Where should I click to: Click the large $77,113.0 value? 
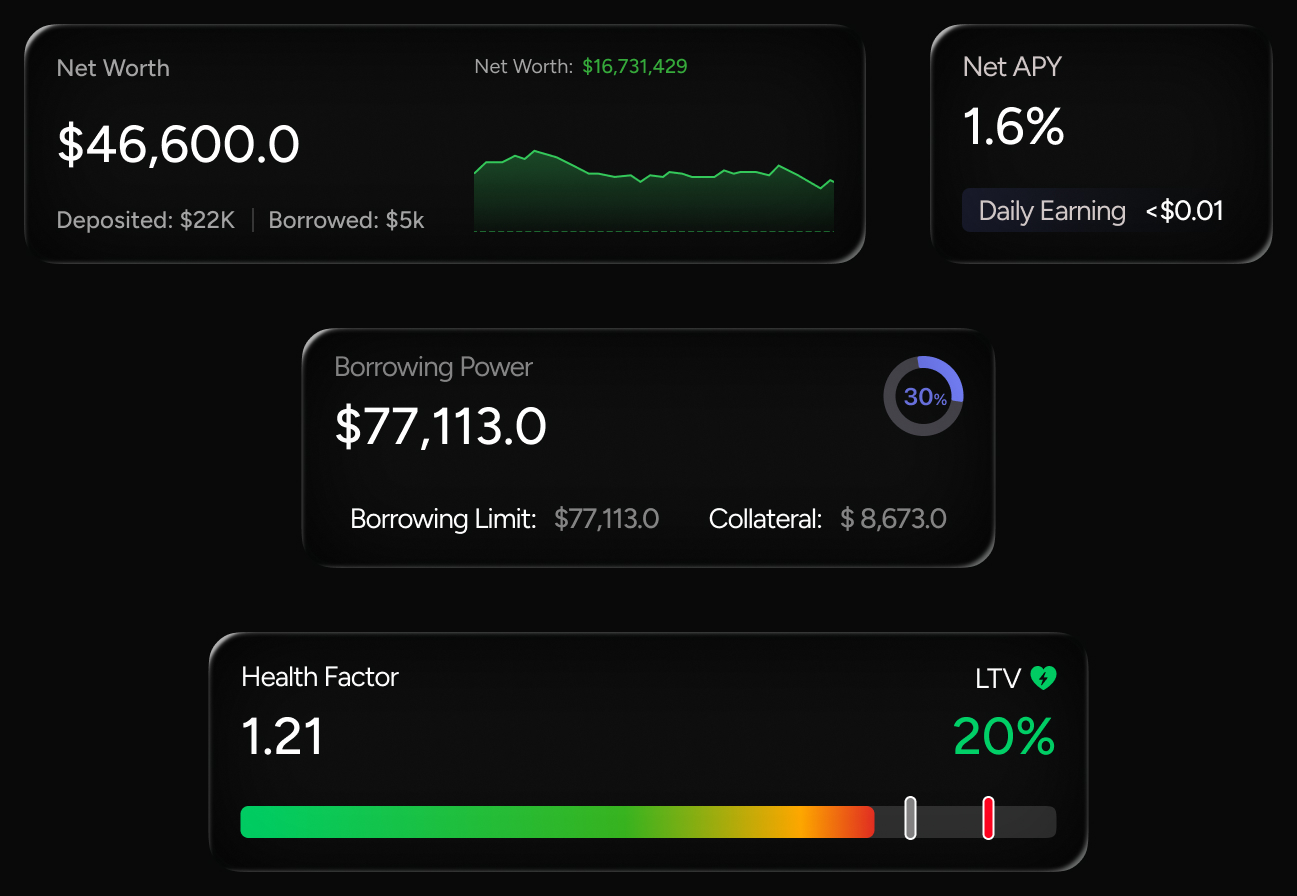tap(441, 426)
